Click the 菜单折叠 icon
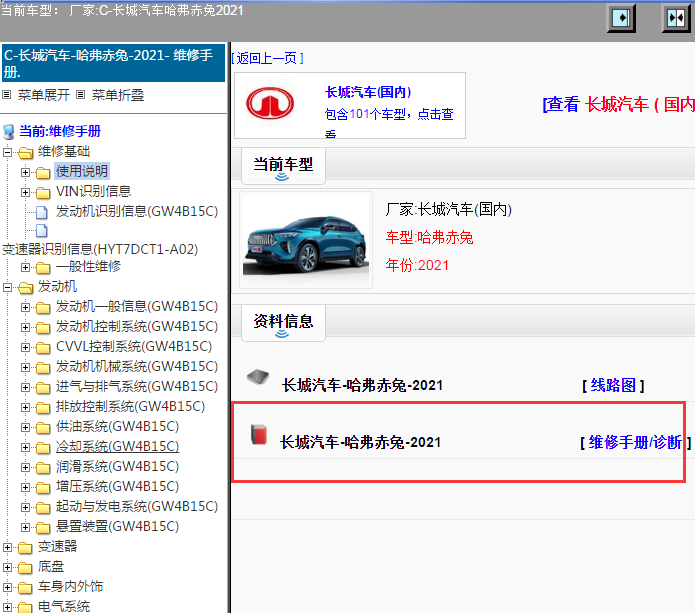Viewport: 695px width, 613px height. click(x=80, y=94)
